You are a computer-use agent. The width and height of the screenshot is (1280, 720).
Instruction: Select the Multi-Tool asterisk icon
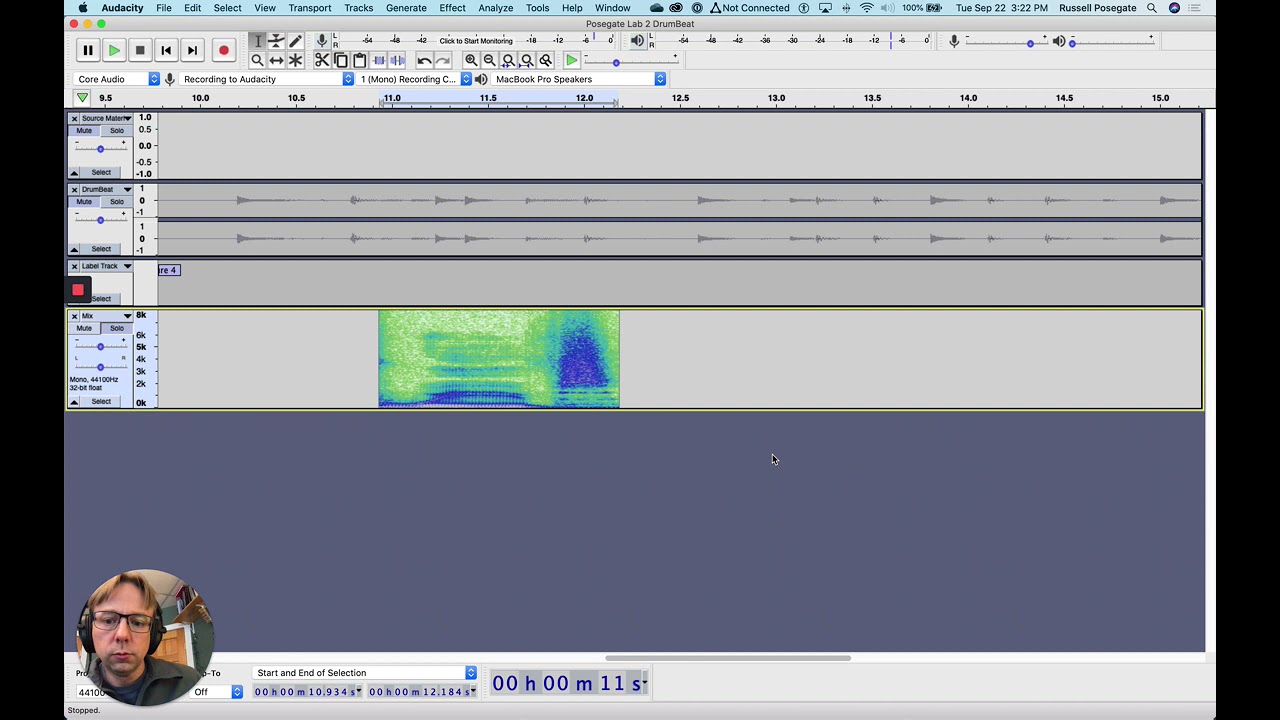(295, 60)
